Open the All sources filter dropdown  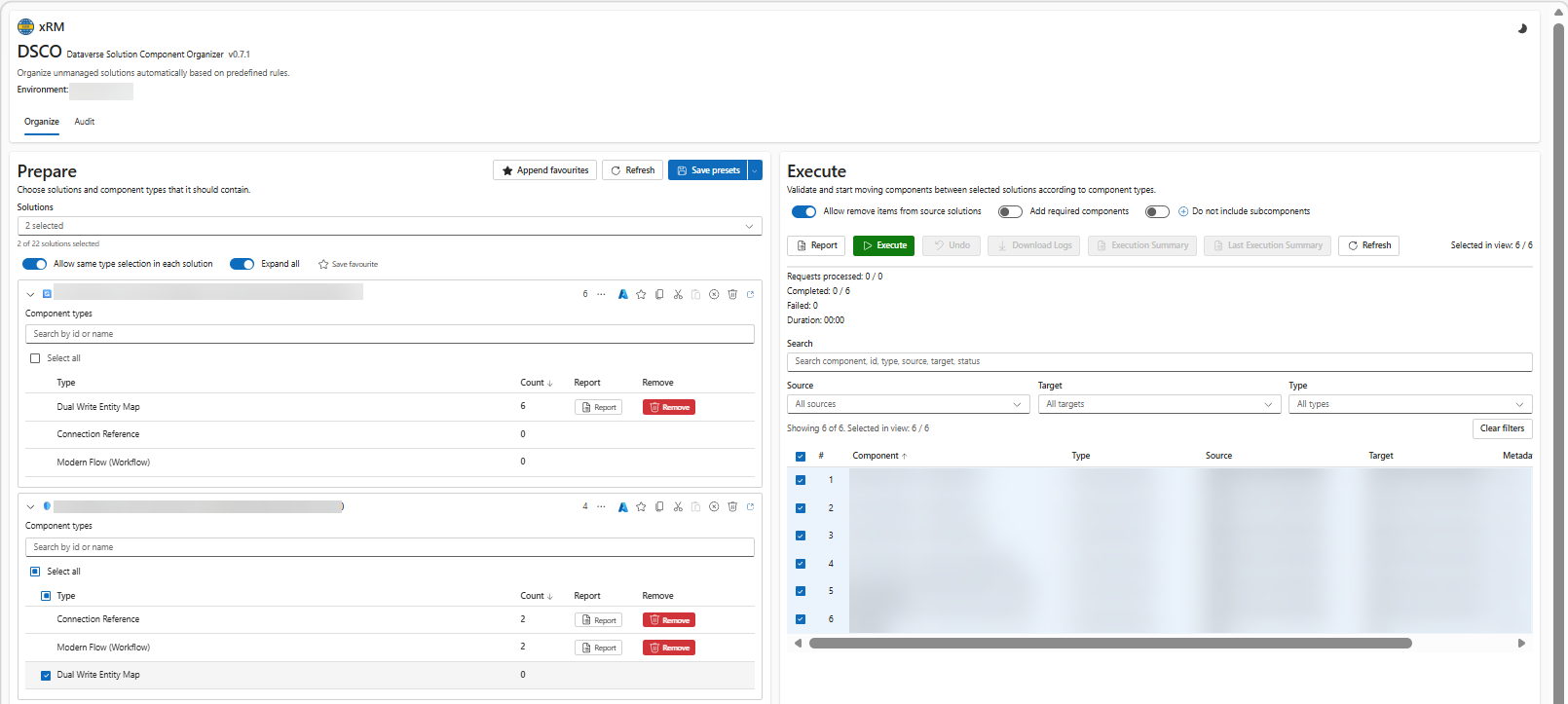point(907,404)
